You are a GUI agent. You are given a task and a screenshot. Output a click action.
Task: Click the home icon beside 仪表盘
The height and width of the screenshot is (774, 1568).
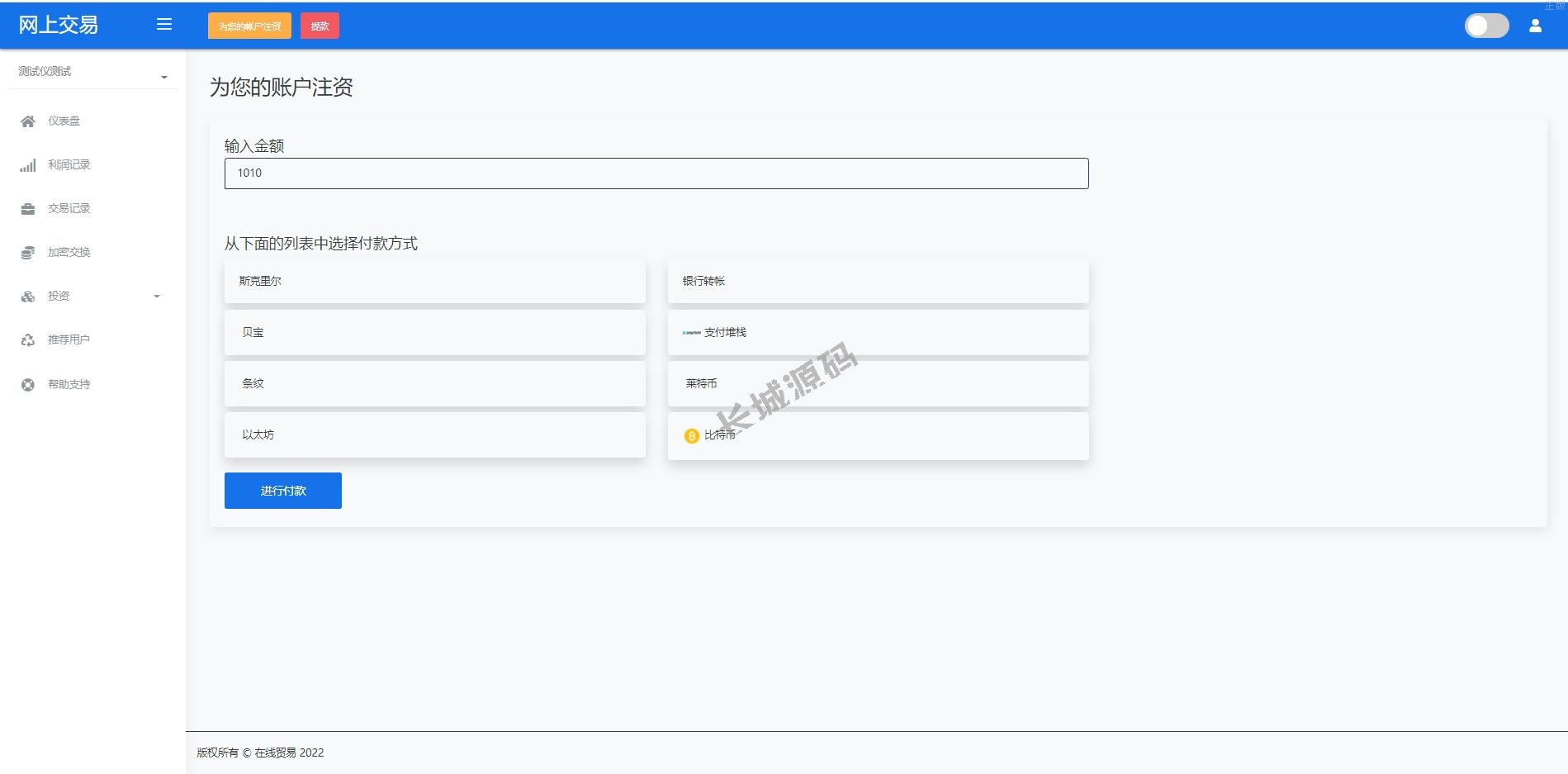[x=28, y=121]
